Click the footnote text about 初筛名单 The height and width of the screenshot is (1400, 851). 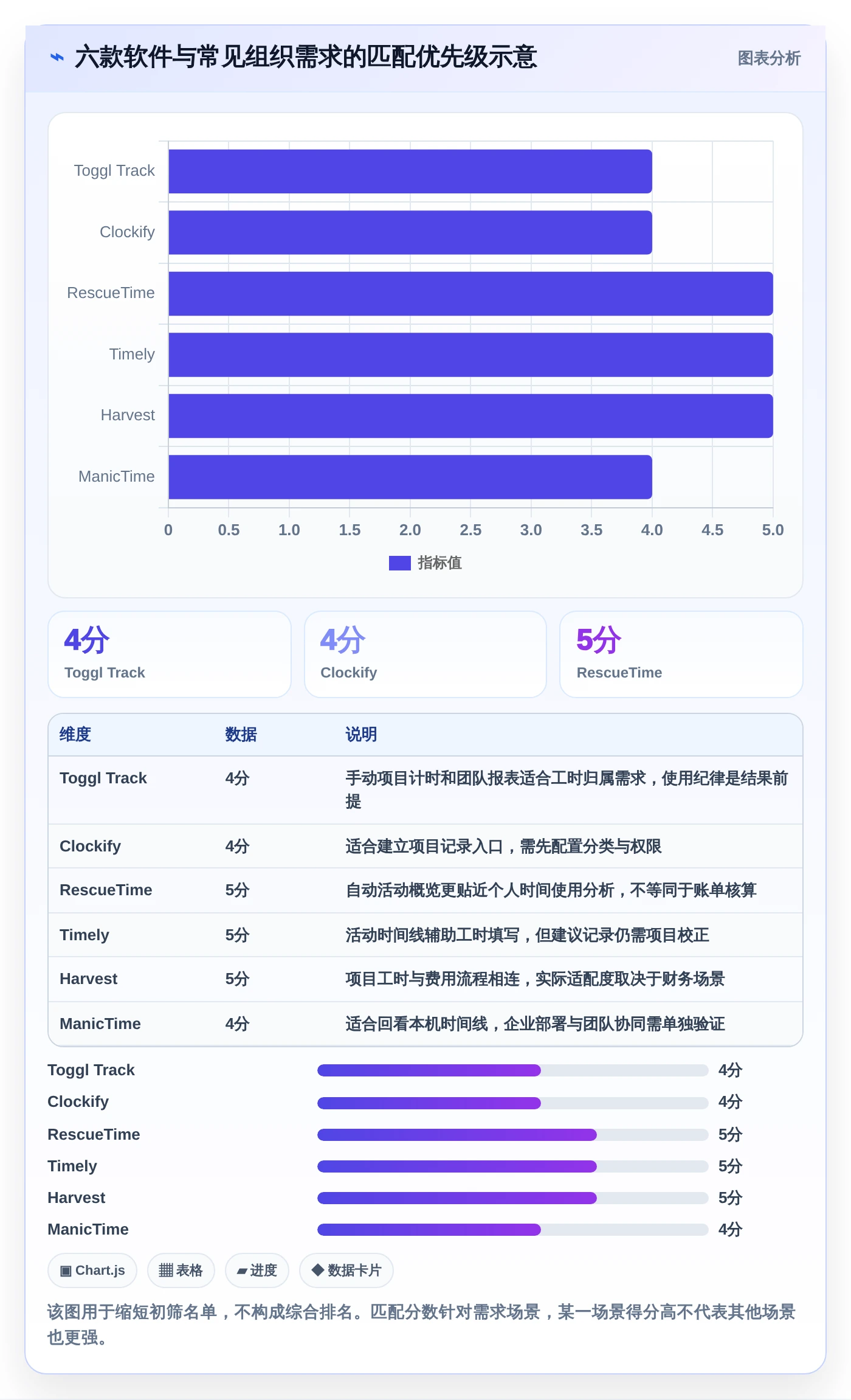(421, 1325)
